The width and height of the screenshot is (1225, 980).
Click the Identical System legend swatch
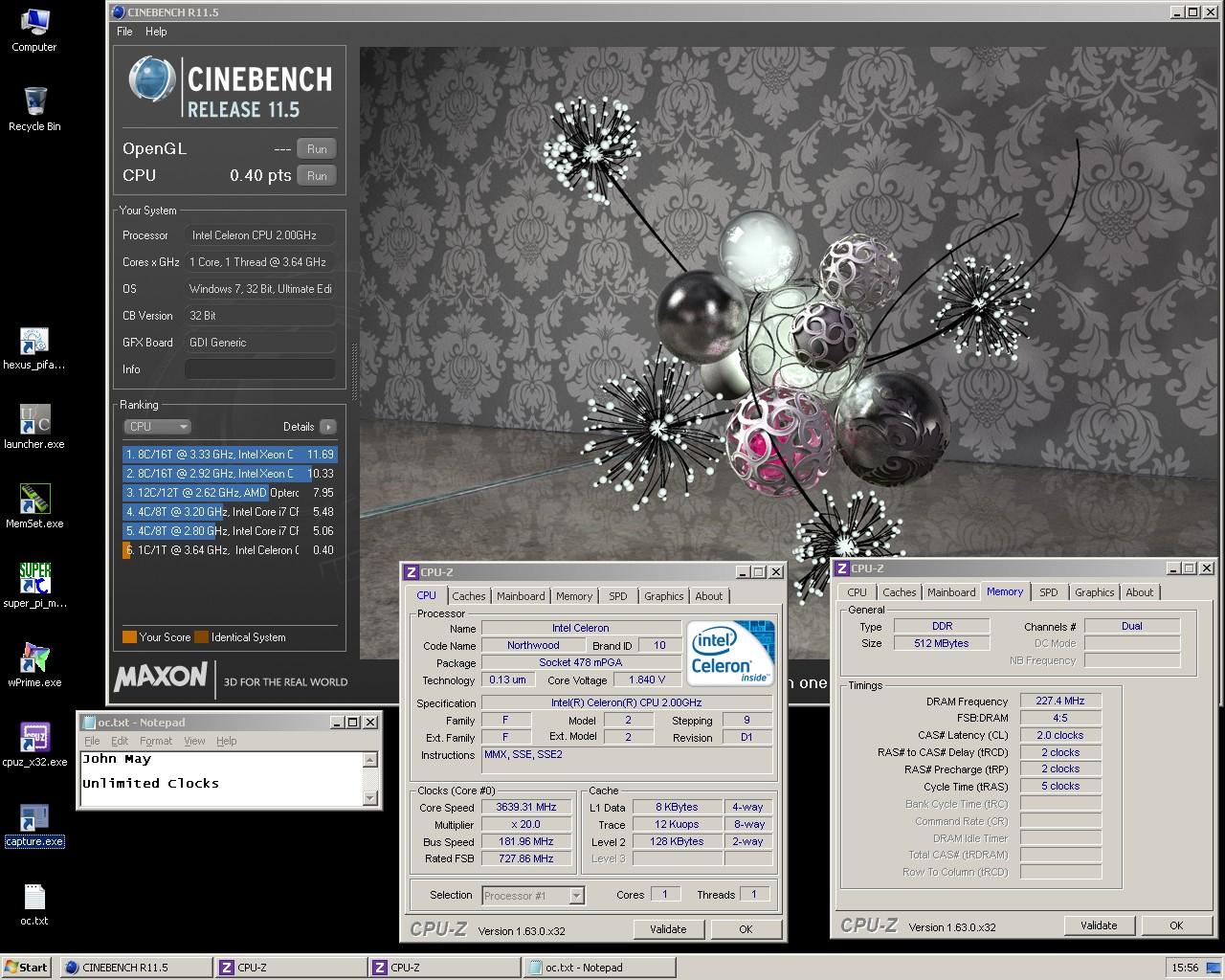coord(201,637)
